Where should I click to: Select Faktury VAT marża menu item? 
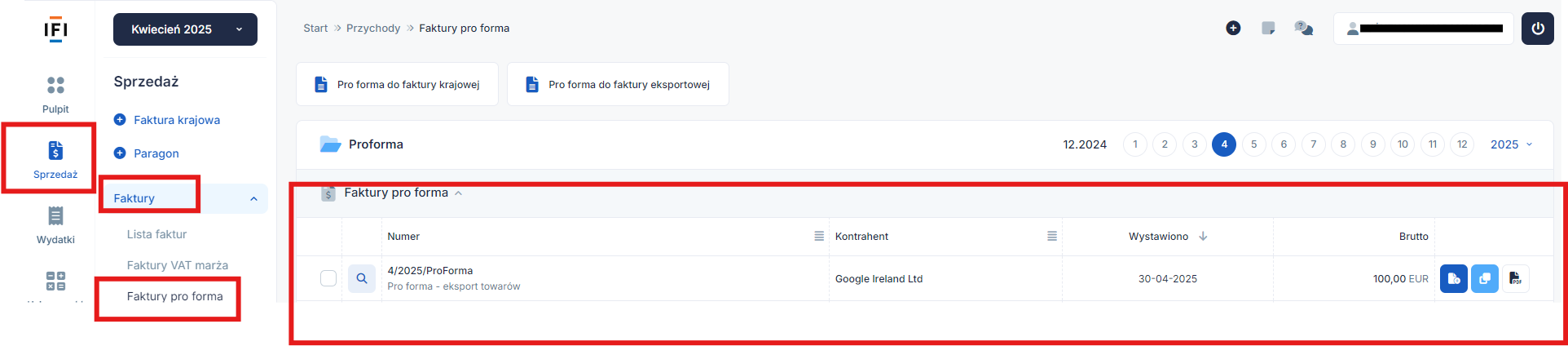coord(177,265)
